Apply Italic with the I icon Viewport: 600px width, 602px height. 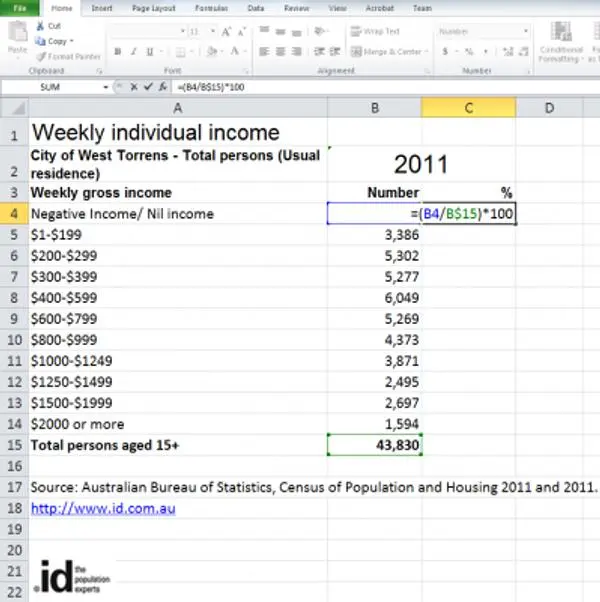(x=134, y=52)
